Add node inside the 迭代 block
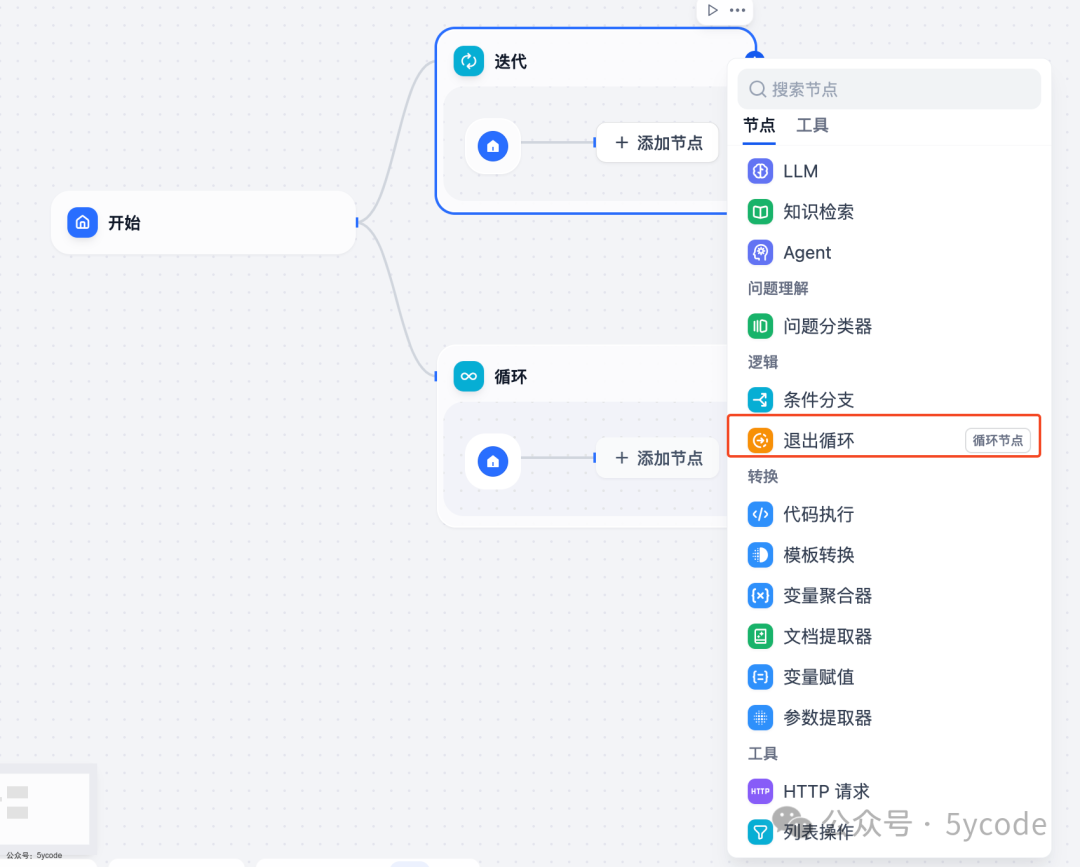Image resolution: width=1080 pixels, height=867 pixels. pyautogui.click(x=658, y=143)
